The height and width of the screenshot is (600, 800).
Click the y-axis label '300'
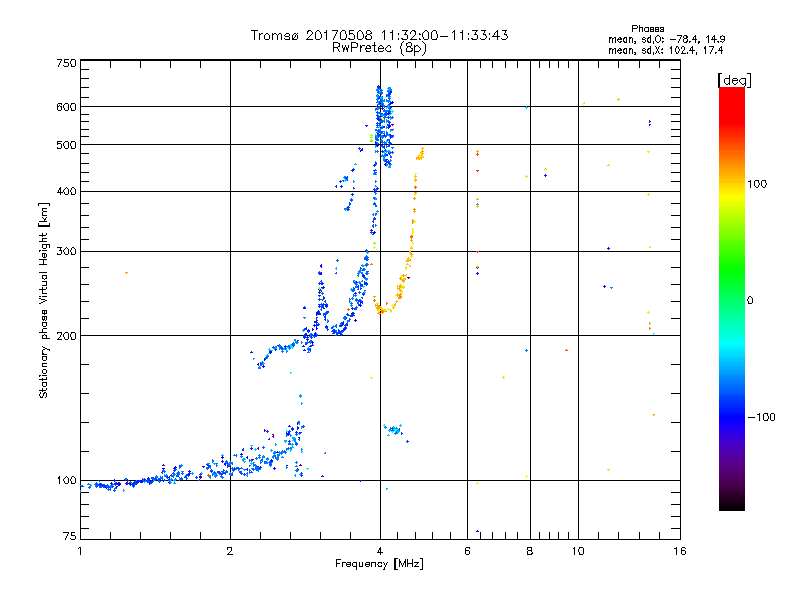point(66,251)
